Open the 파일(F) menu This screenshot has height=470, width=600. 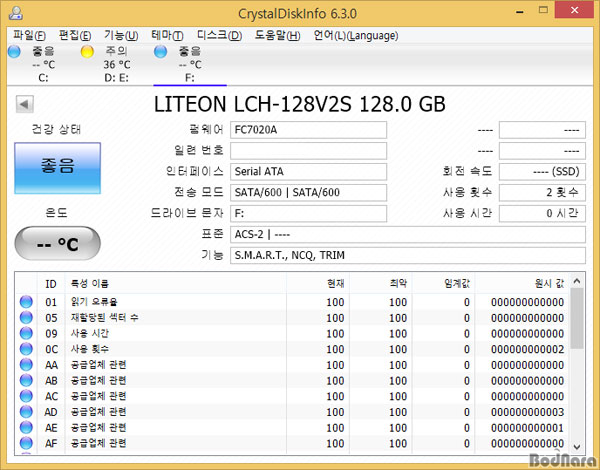[29, 36]
